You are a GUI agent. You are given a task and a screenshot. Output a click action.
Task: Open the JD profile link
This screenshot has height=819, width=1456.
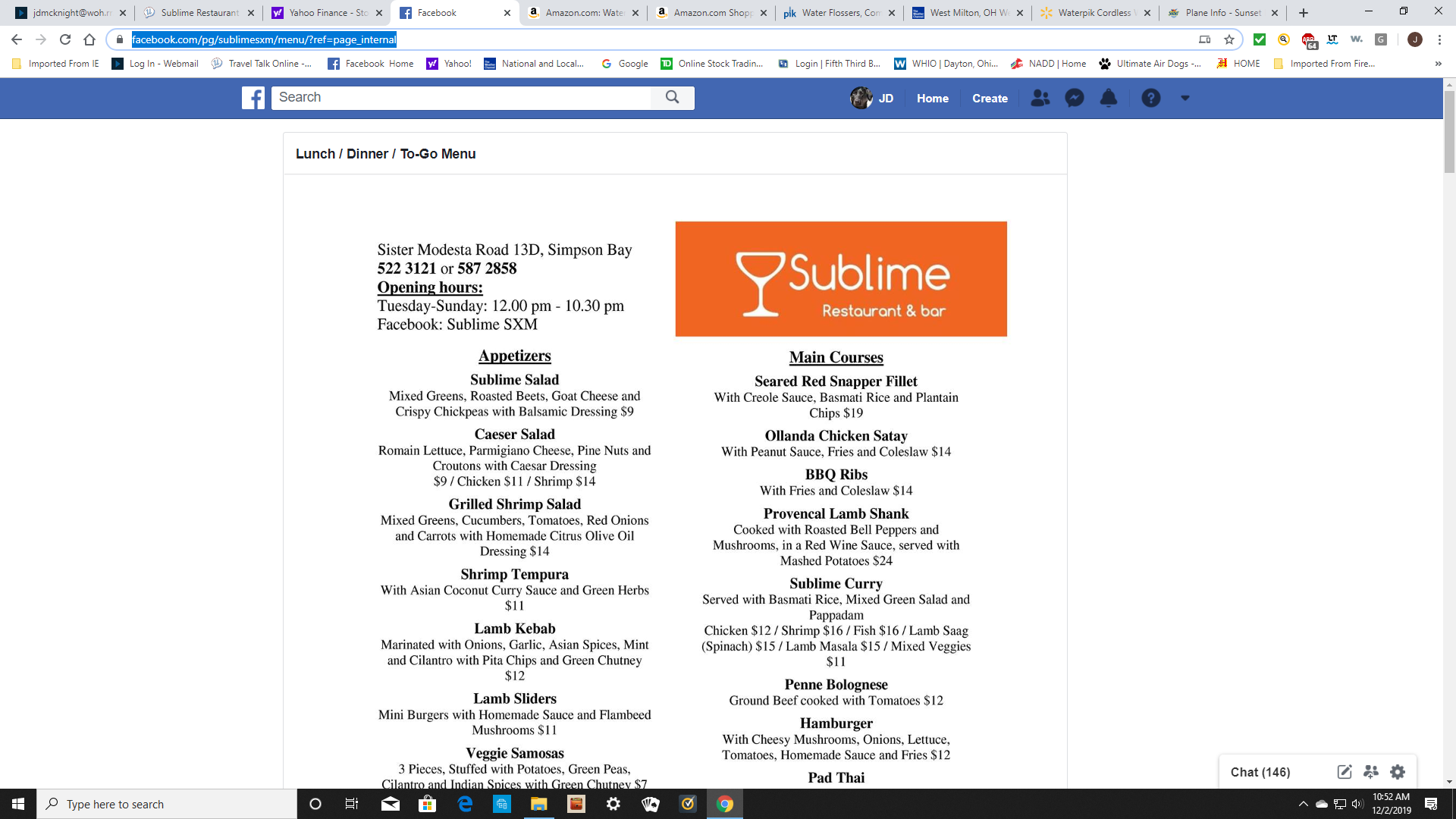coord(872,98)
